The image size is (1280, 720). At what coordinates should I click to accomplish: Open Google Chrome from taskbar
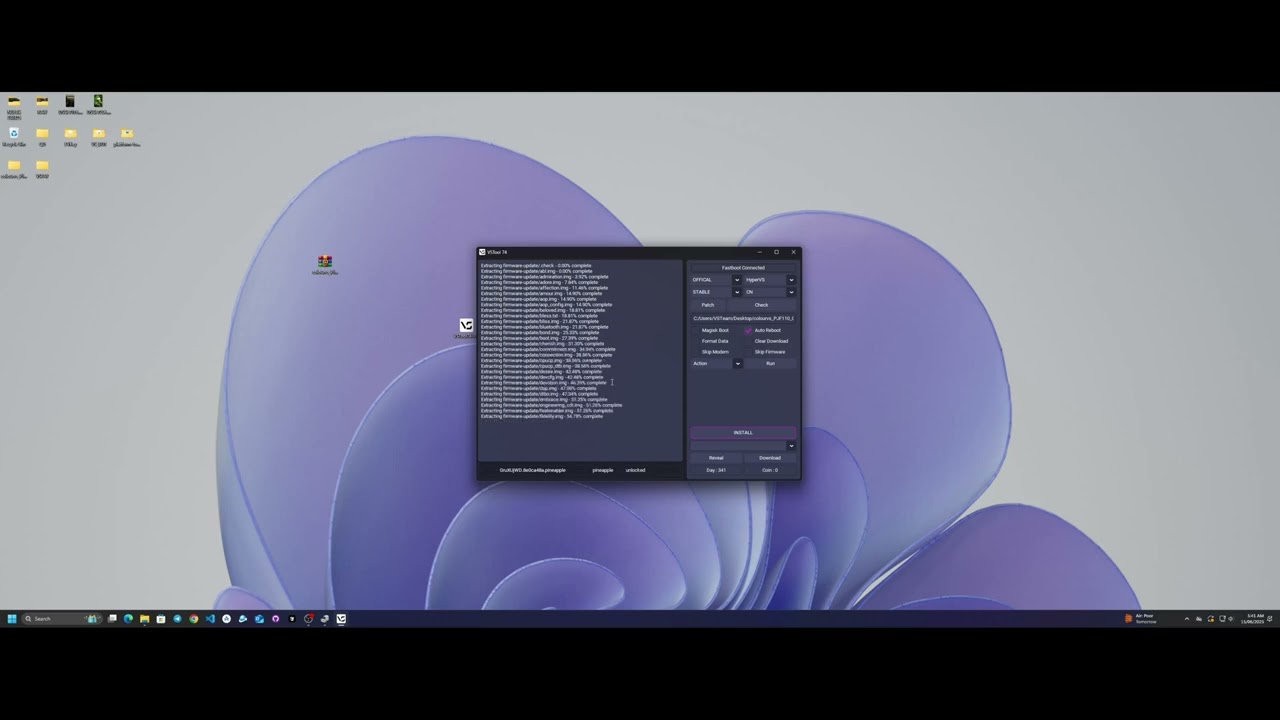pyautogui.click(x=194, y=619)
